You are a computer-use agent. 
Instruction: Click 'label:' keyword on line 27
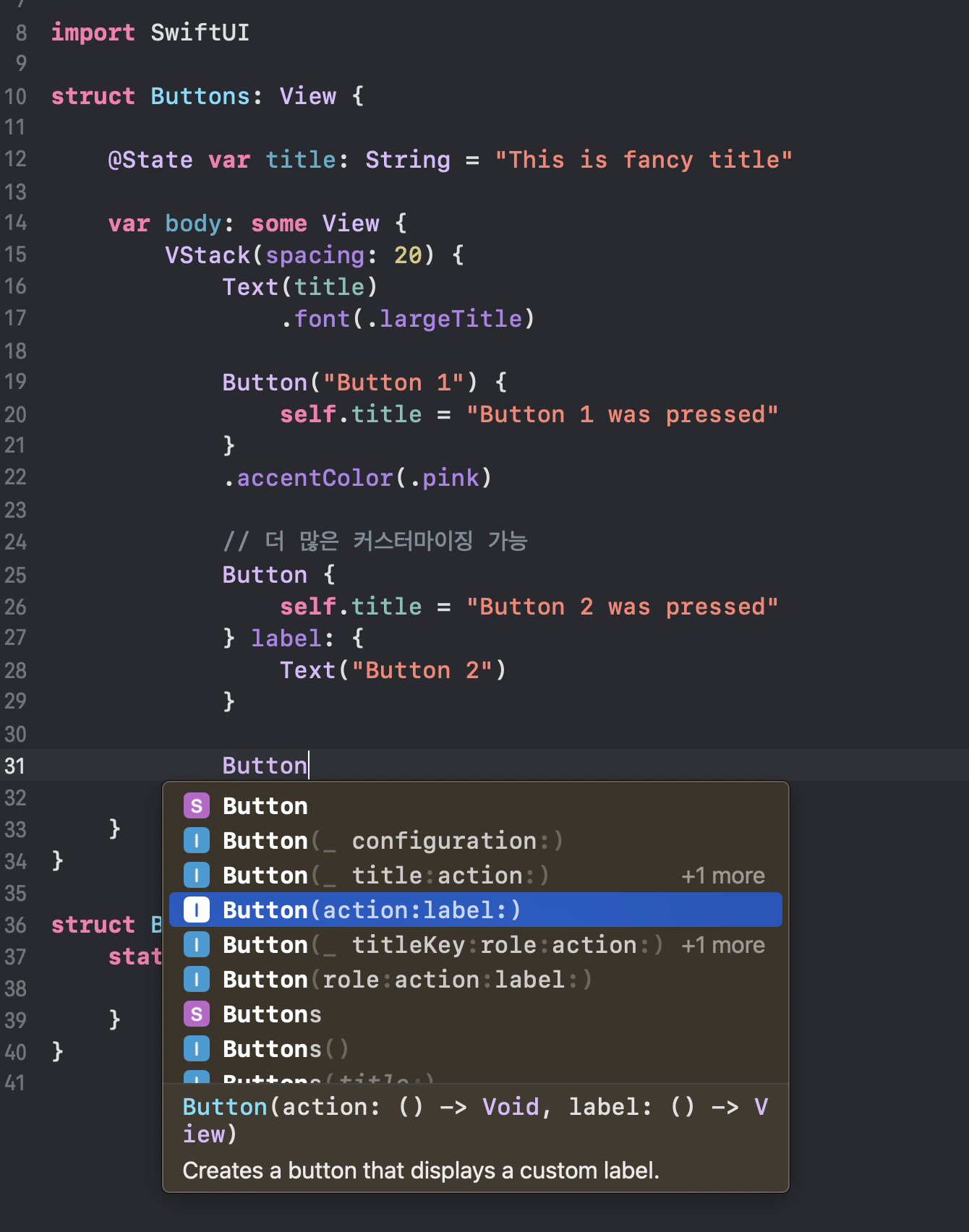pos(293,638)
